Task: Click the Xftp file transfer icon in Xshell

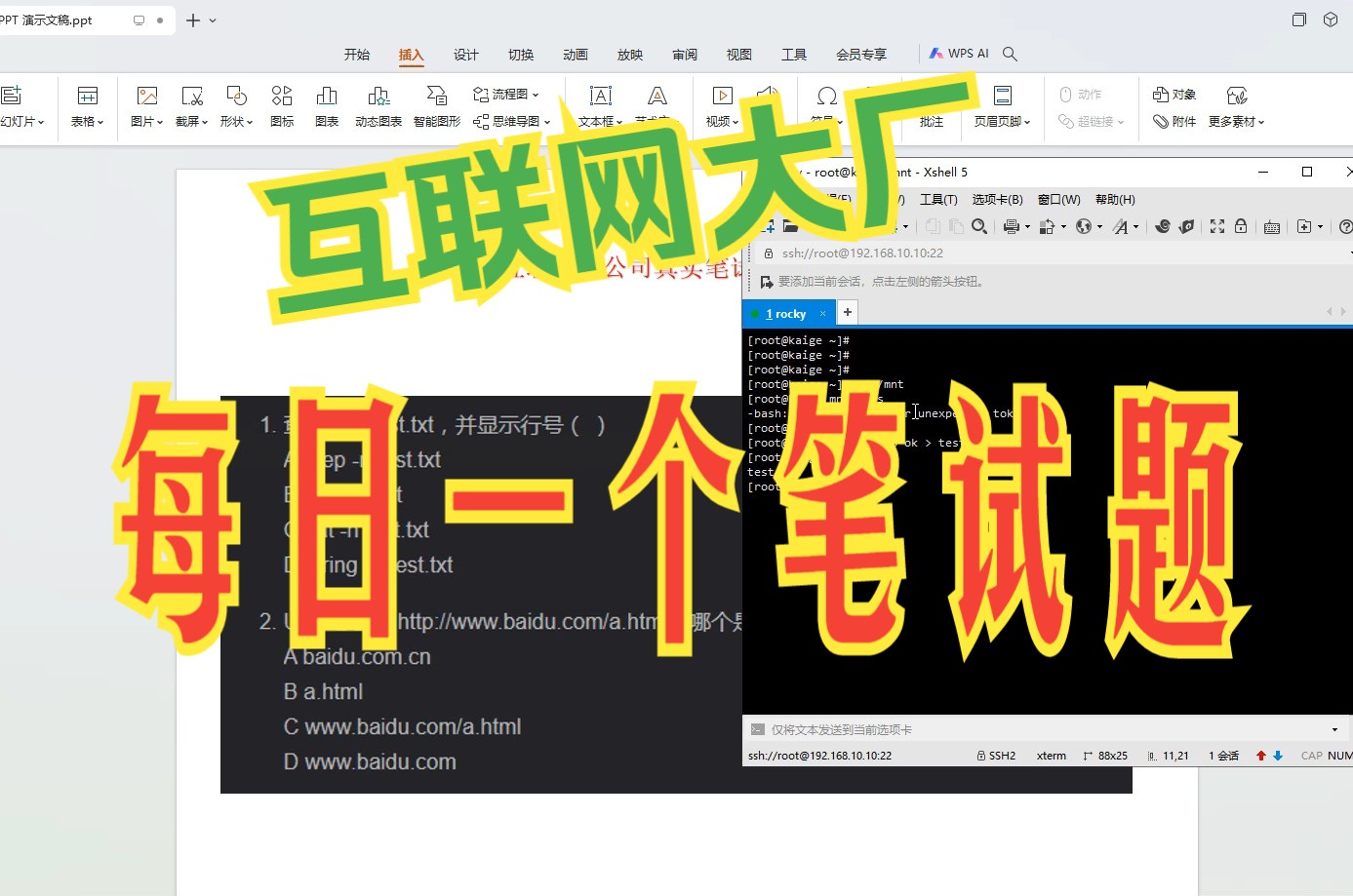Action: click(x=1186, y=226)
